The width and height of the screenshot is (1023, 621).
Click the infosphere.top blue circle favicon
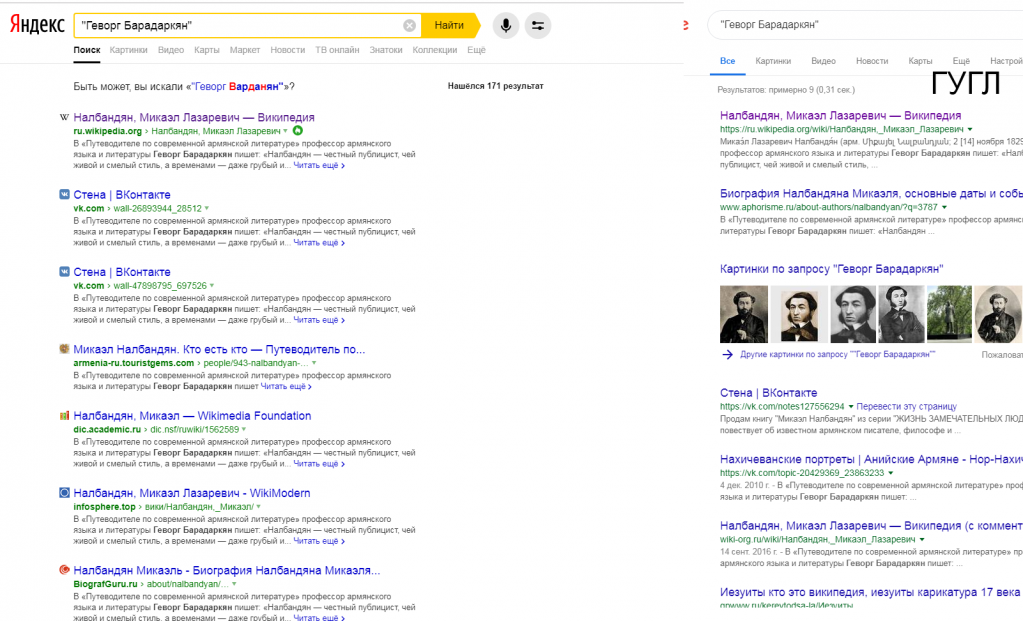coord(64,493)
